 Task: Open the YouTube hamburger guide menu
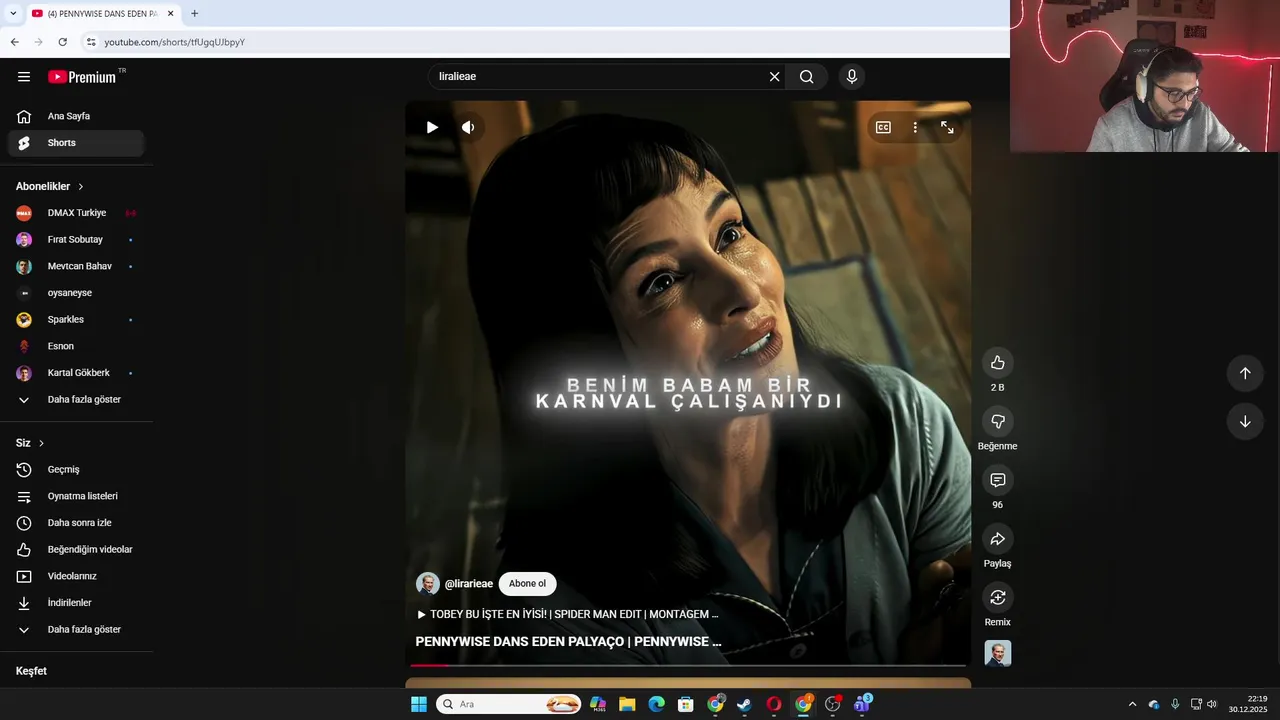(x=24, y=77)
